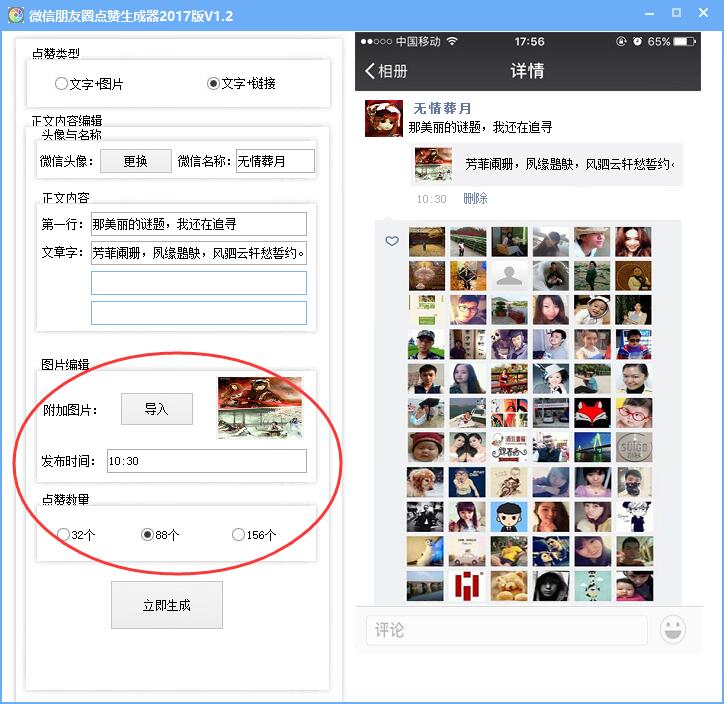
Task: Click the 立即生成 generate button
Action: (166, 605)
